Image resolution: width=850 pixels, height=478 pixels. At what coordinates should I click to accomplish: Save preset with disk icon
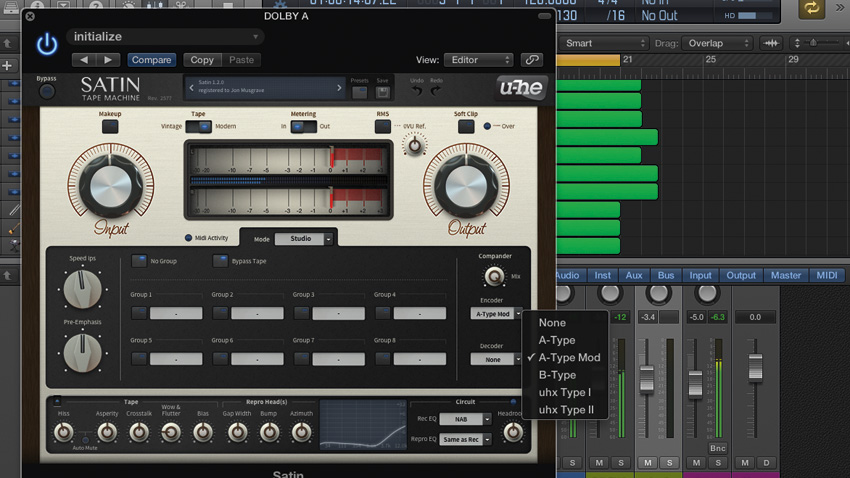coord(383,92)
